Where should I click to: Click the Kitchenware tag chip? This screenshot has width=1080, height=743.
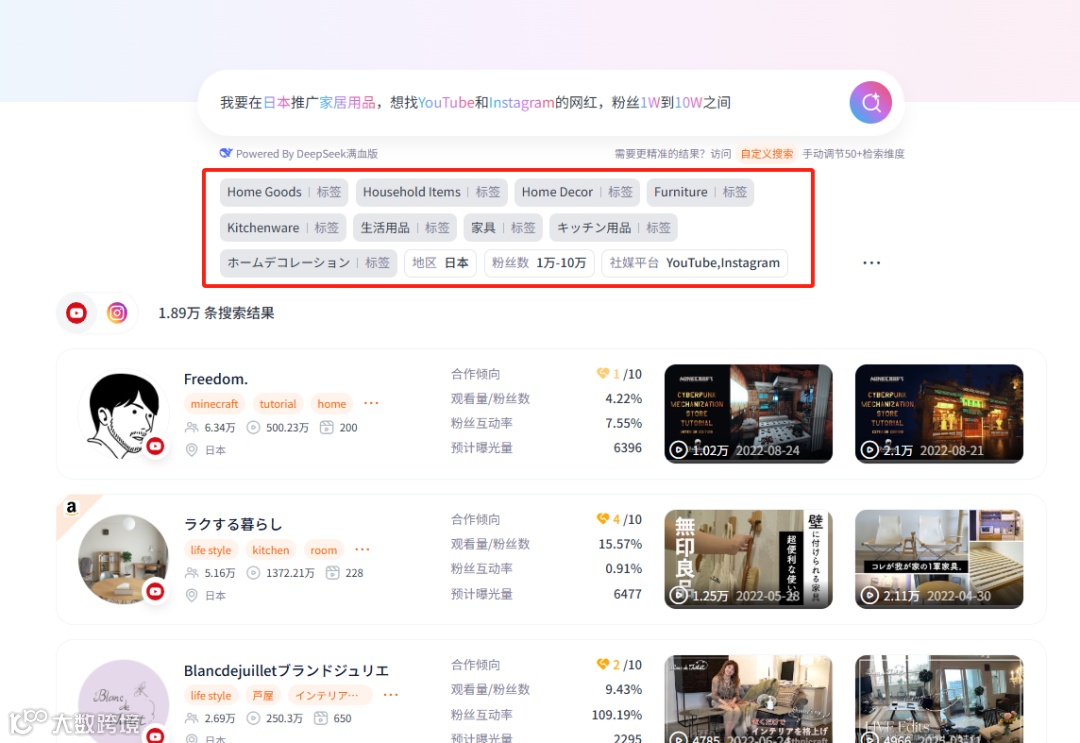pyautogui.click(x=283, y=228)
